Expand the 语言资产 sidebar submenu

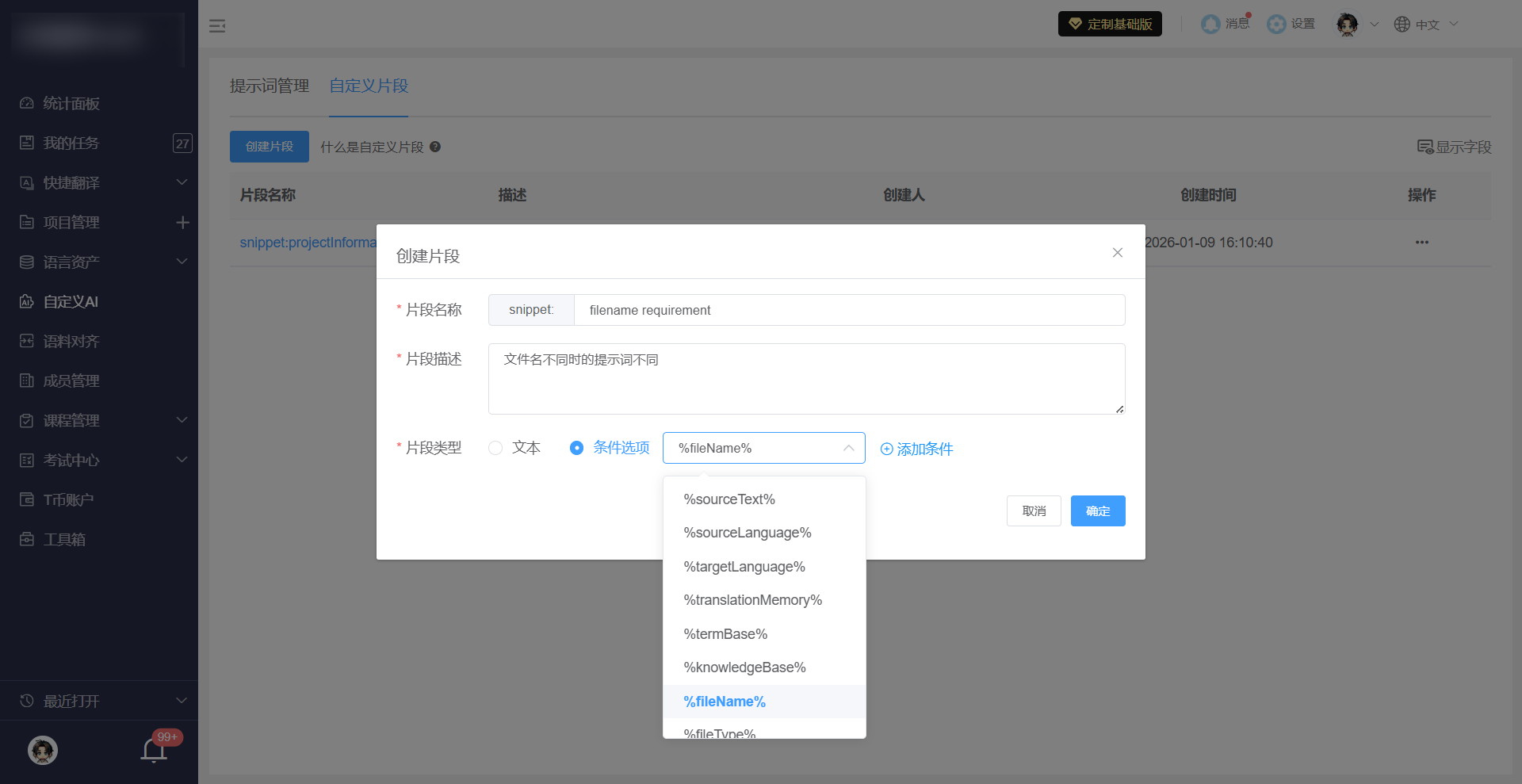point(182,262)
